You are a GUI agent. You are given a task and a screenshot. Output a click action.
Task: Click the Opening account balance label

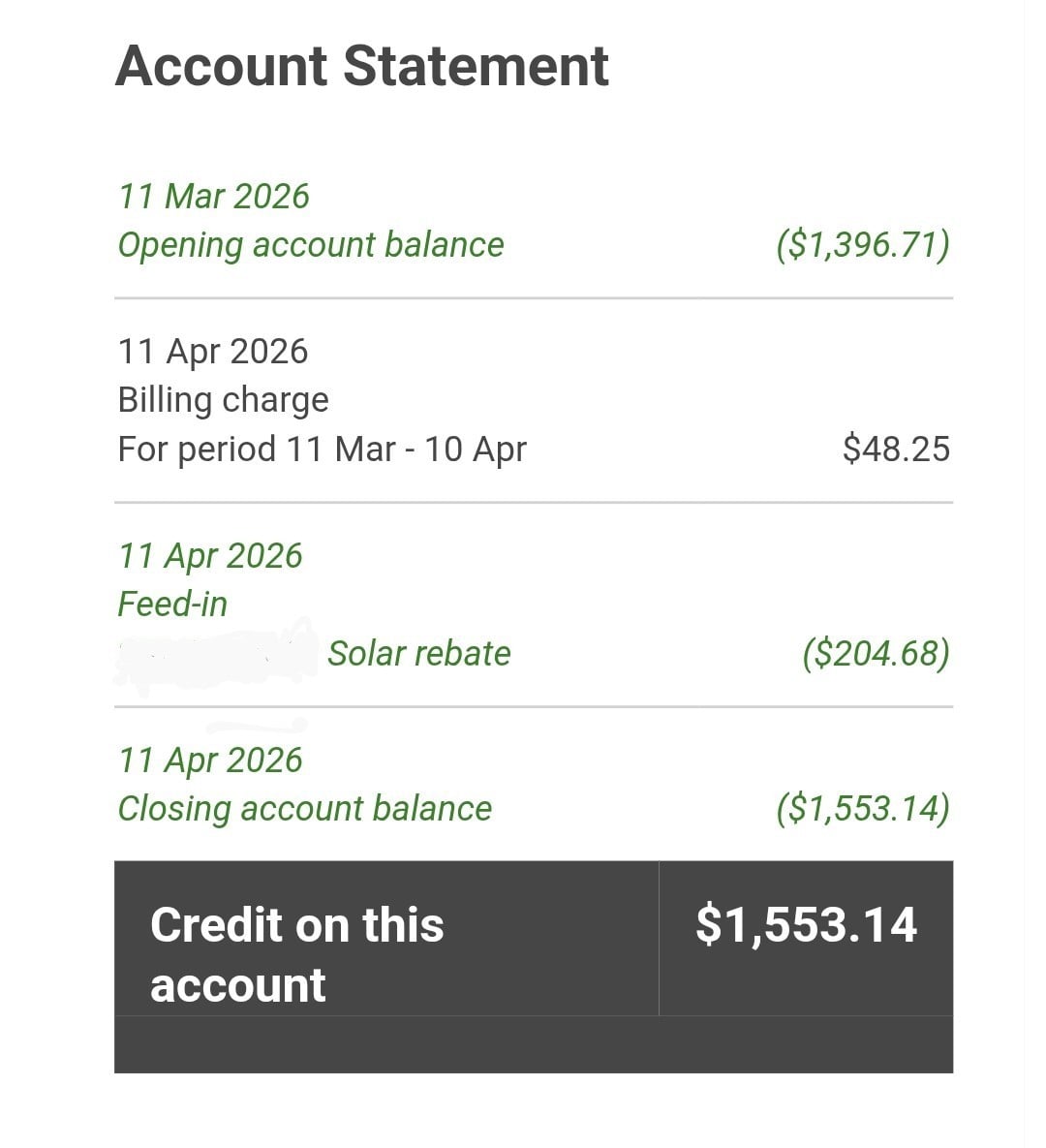coord(311,245)
